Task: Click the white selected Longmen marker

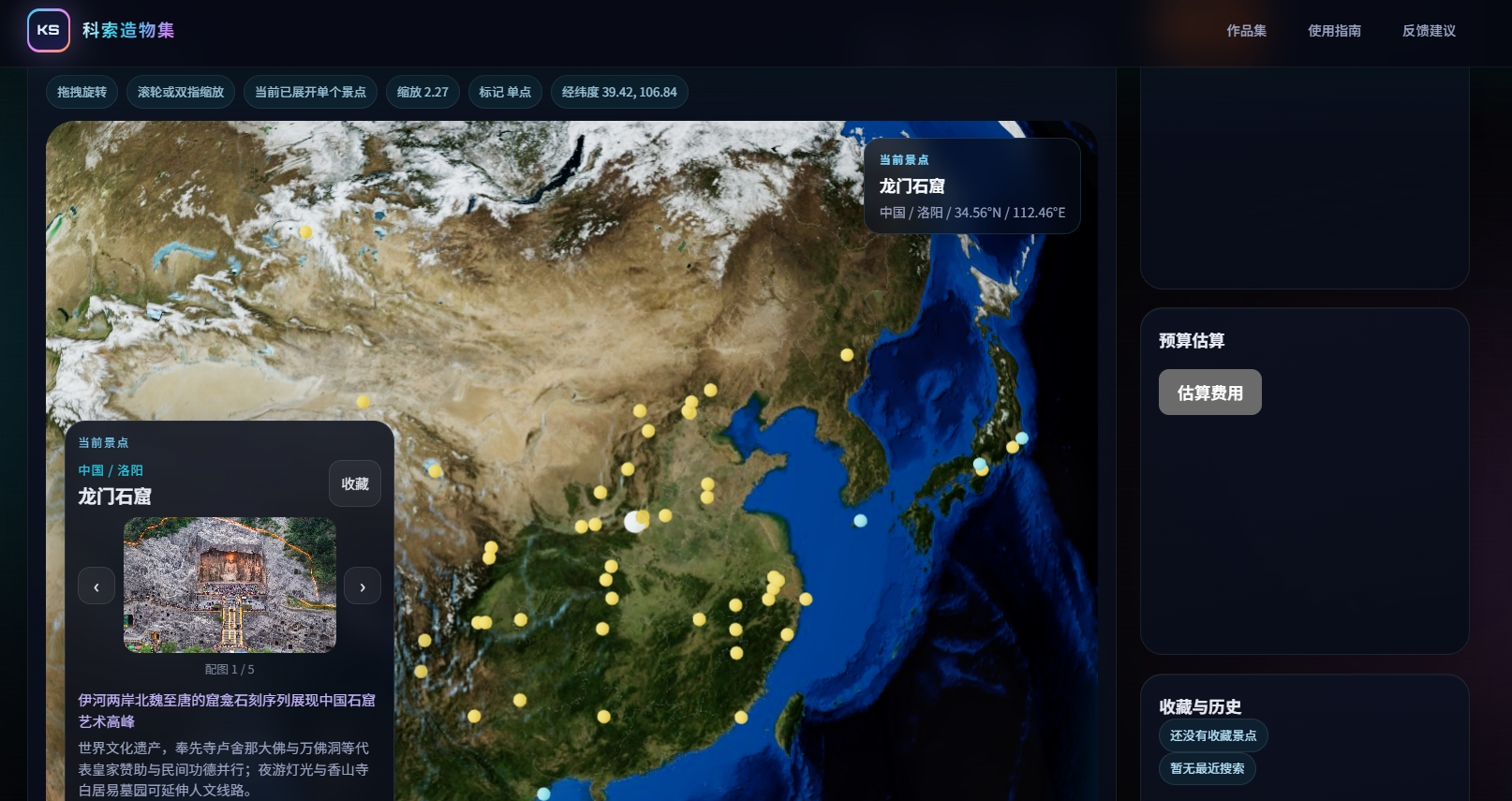Action: pyautogui.click(x=634, y=522)
